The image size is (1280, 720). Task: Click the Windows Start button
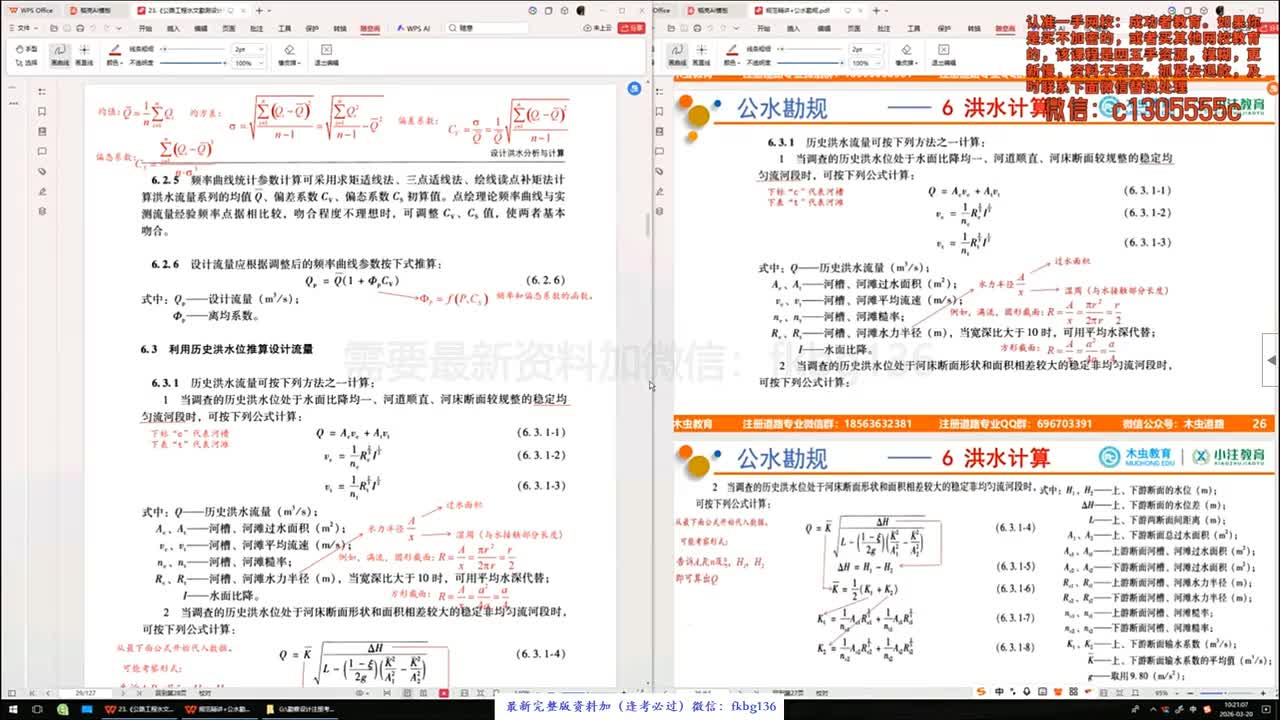coord(13,709)
